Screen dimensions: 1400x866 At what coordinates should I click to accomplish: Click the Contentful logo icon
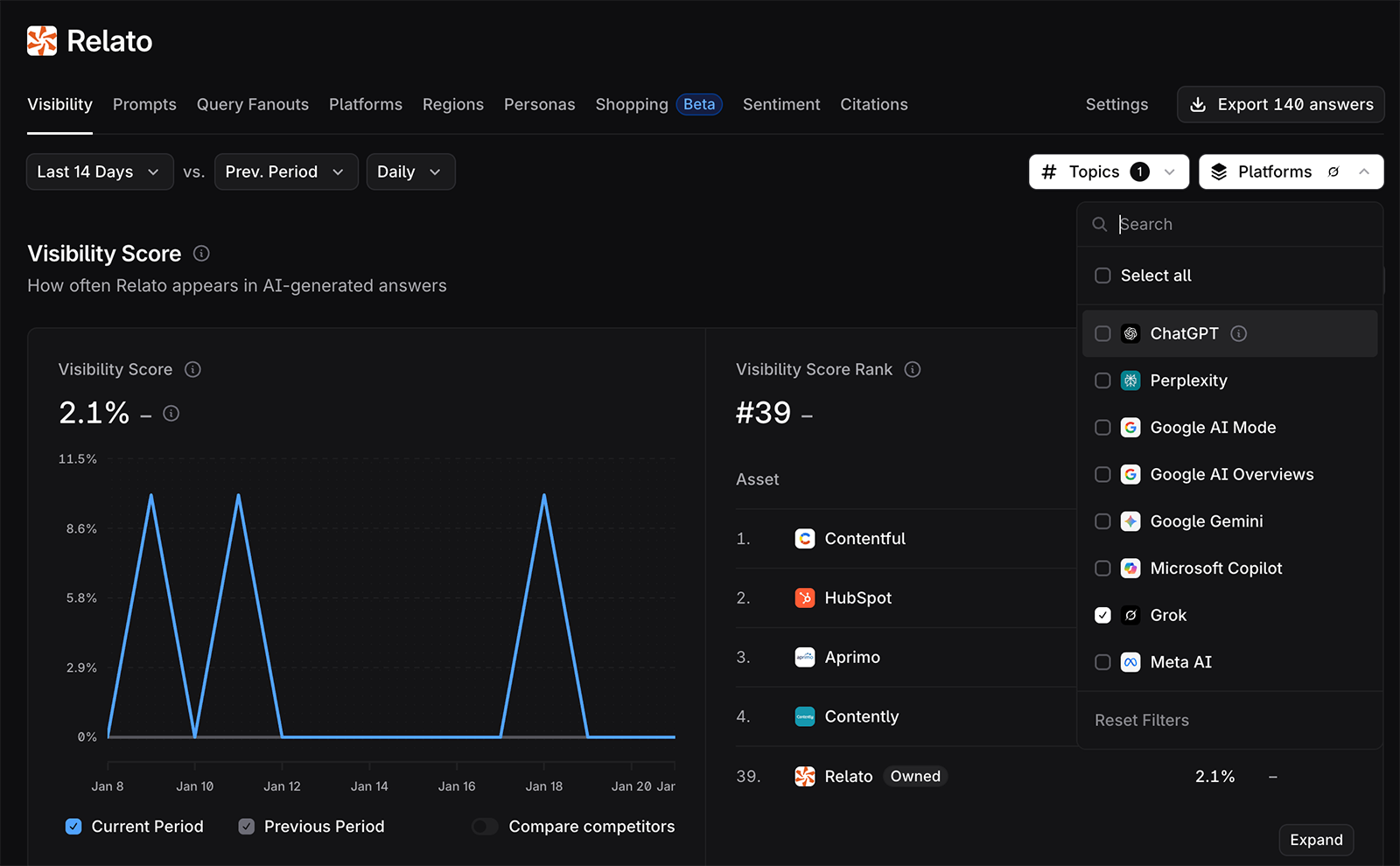(804, 539)
